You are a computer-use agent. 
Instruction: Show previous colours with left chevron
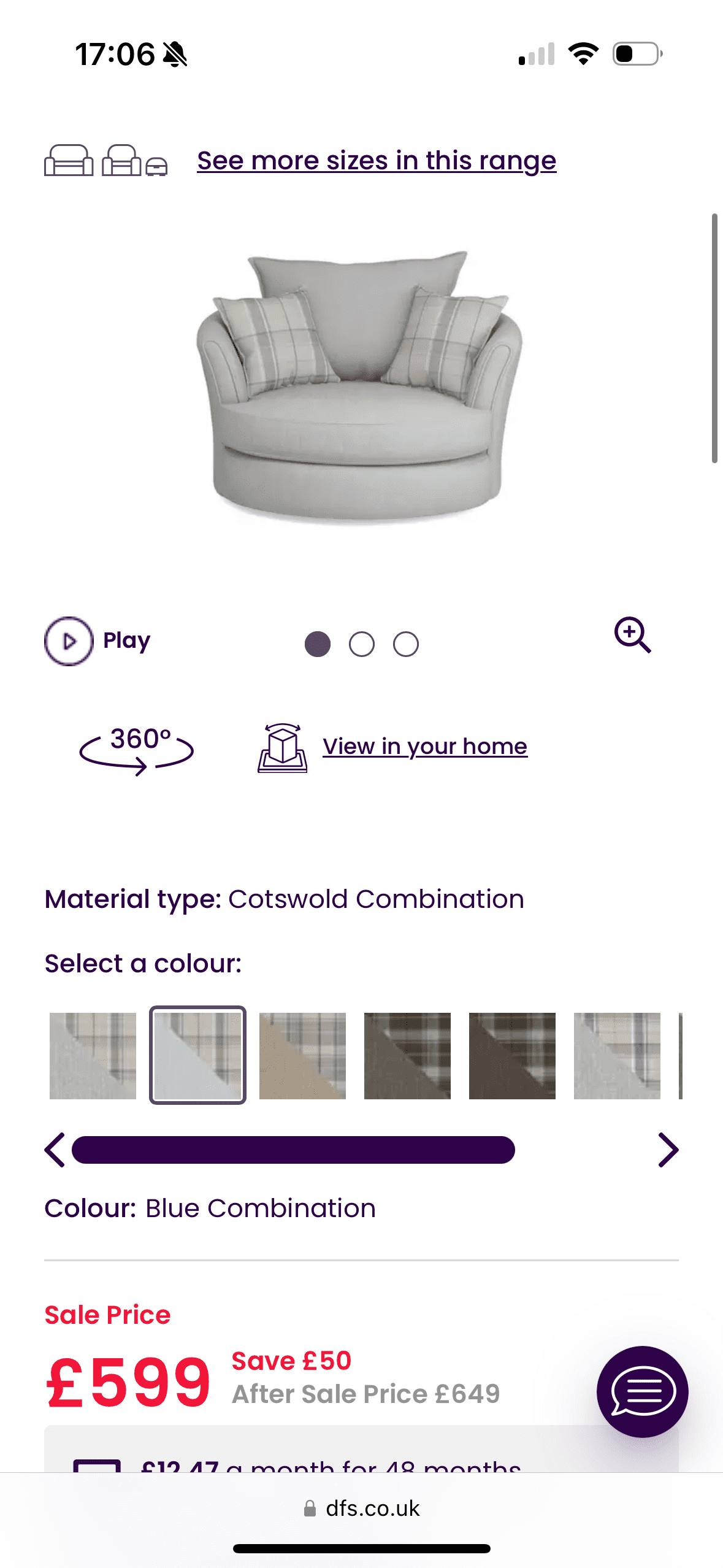55,1150
